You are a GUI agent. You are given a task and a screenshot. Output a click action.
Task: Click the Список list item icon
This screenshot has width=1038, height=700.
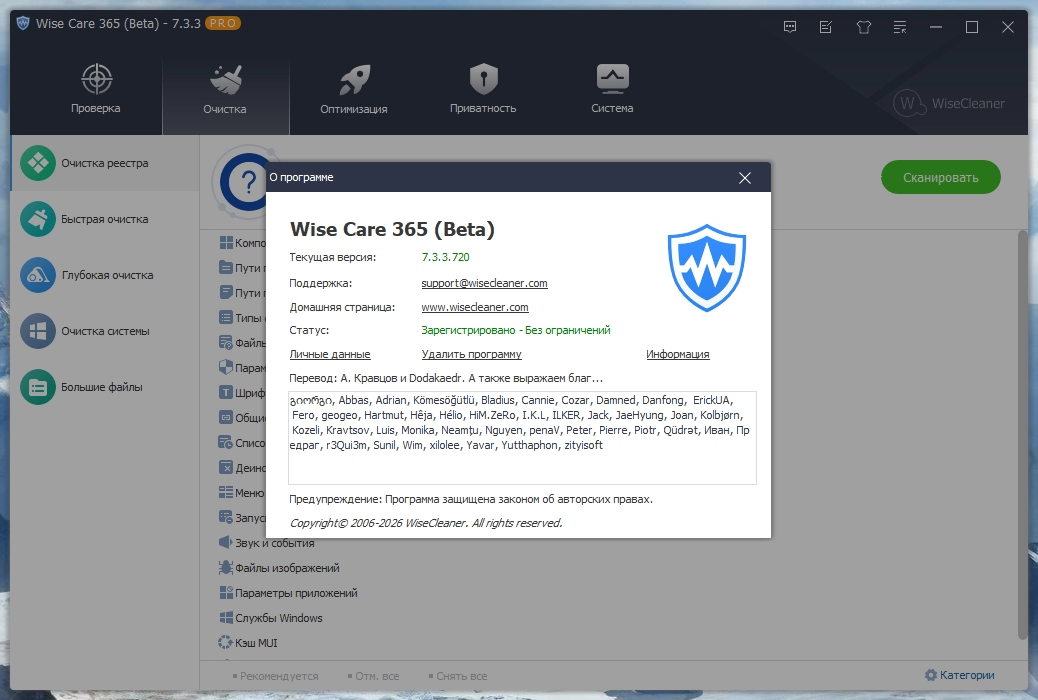[225, 442]
